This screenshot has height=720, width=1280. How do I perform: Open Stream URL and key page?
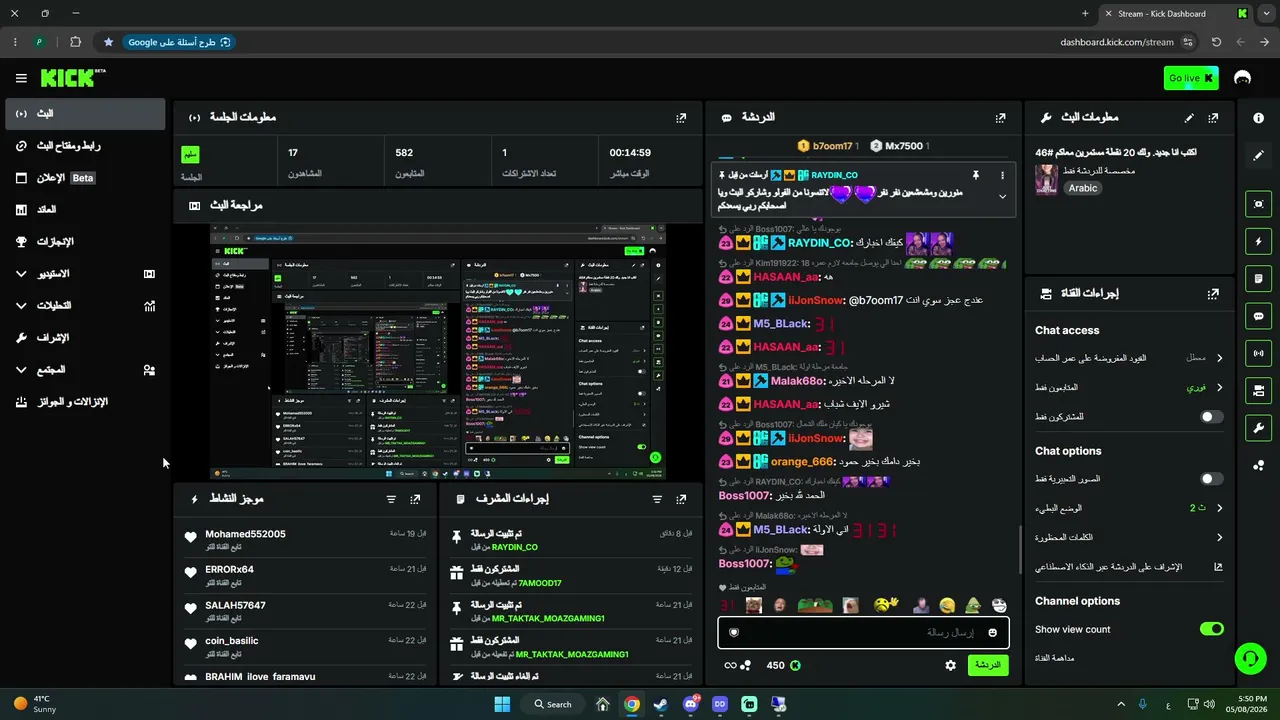[85, 146]
